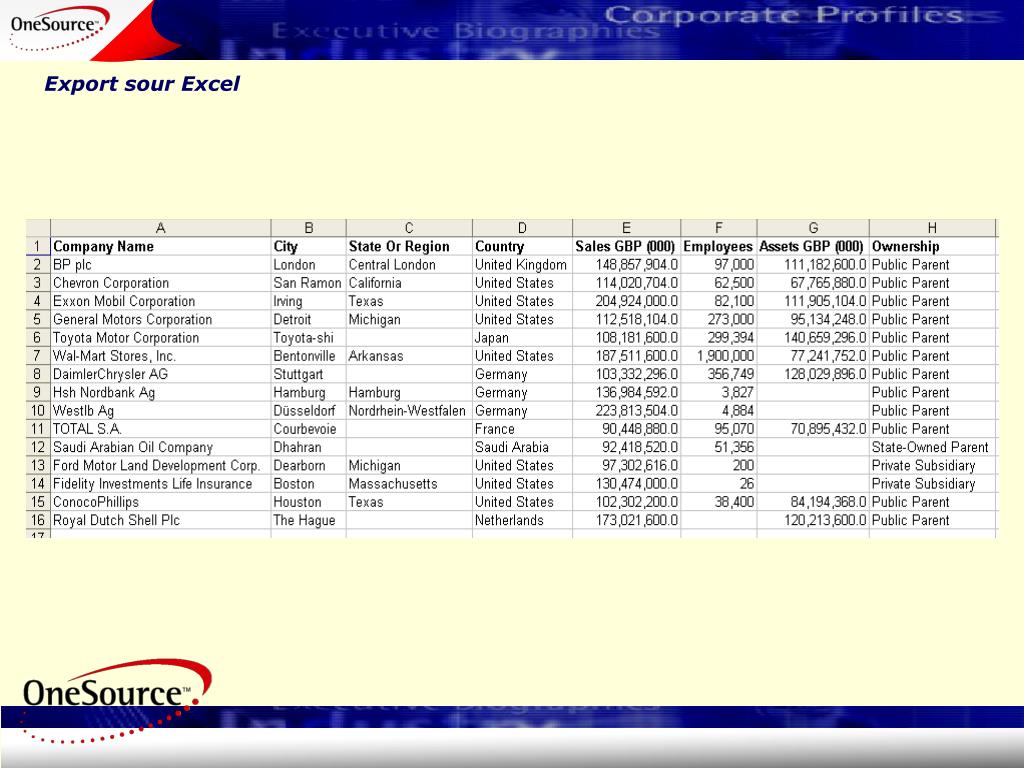Select the 'Westlb Ag' cell
The height and width of the screenshot is (768, 1024).
coord(161,411)
